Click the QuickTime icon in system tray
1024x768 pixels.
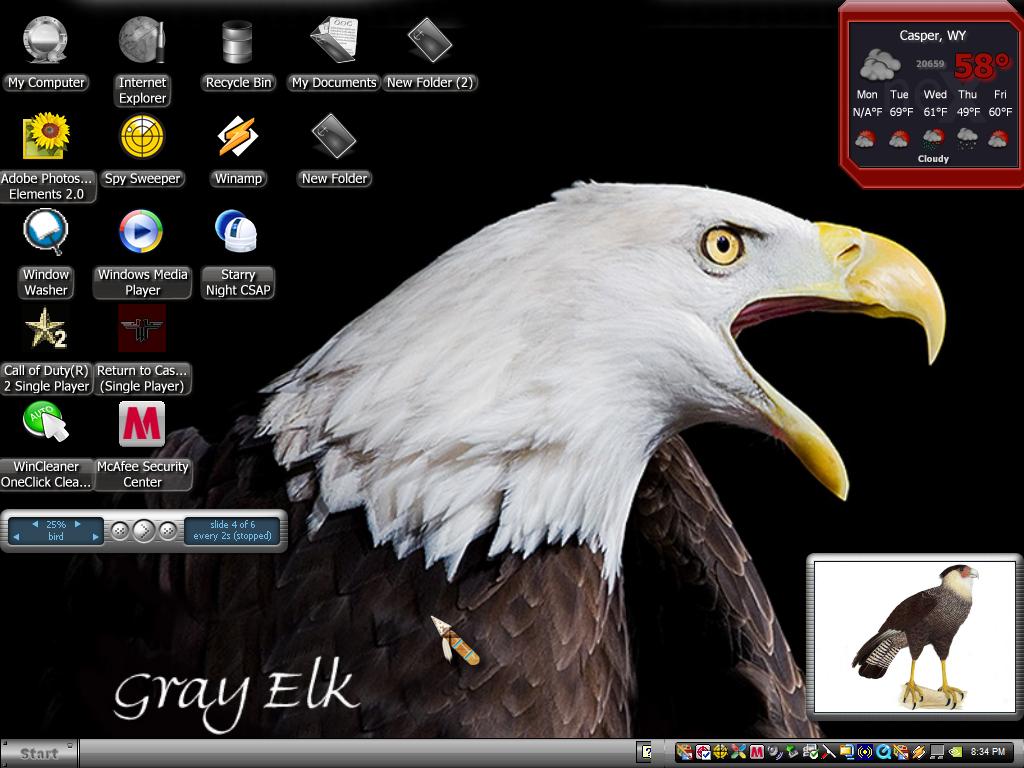[882, 752]
